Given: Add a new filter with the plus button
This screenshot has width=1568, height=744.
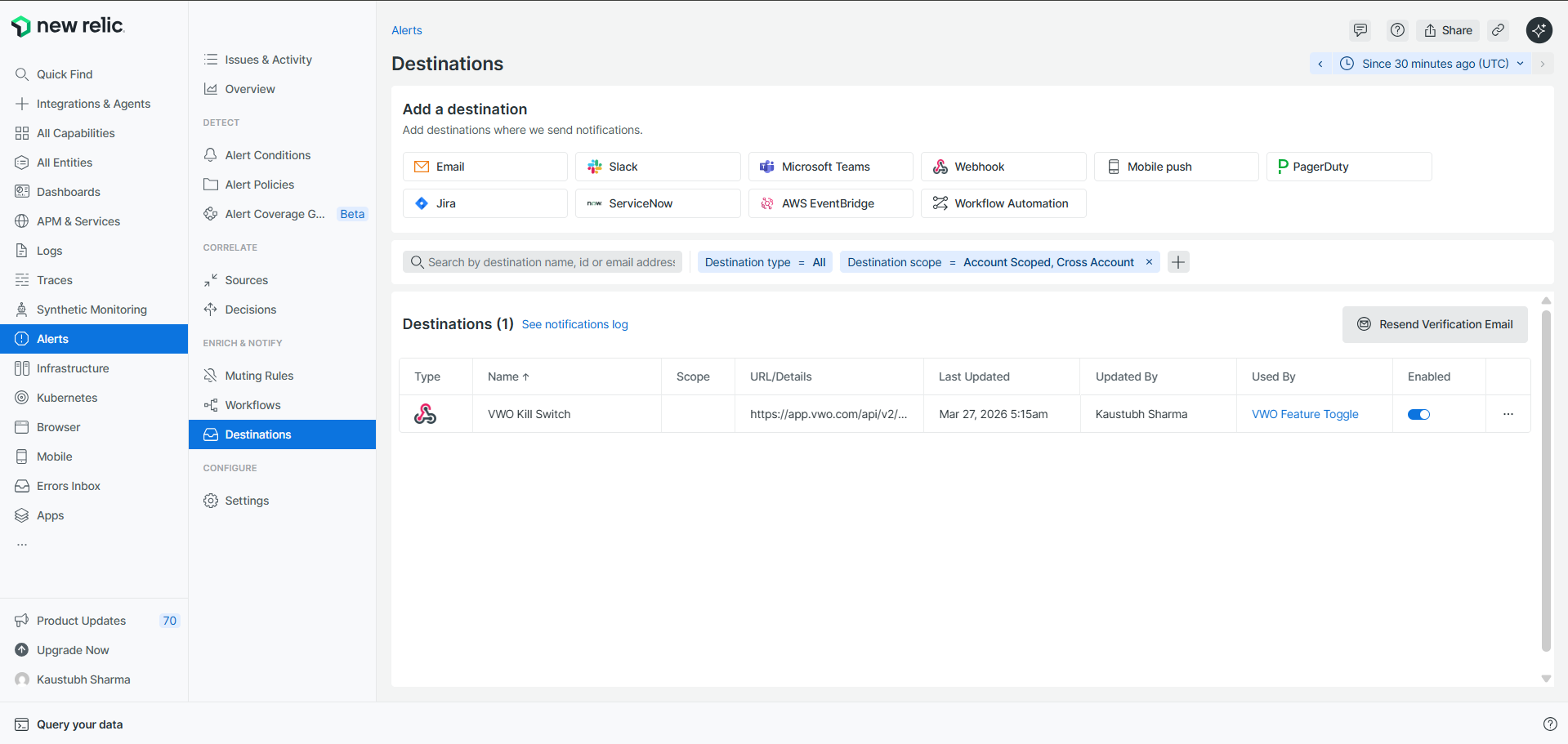Looking at the screenshot, I should click(x=1178, y=262).
